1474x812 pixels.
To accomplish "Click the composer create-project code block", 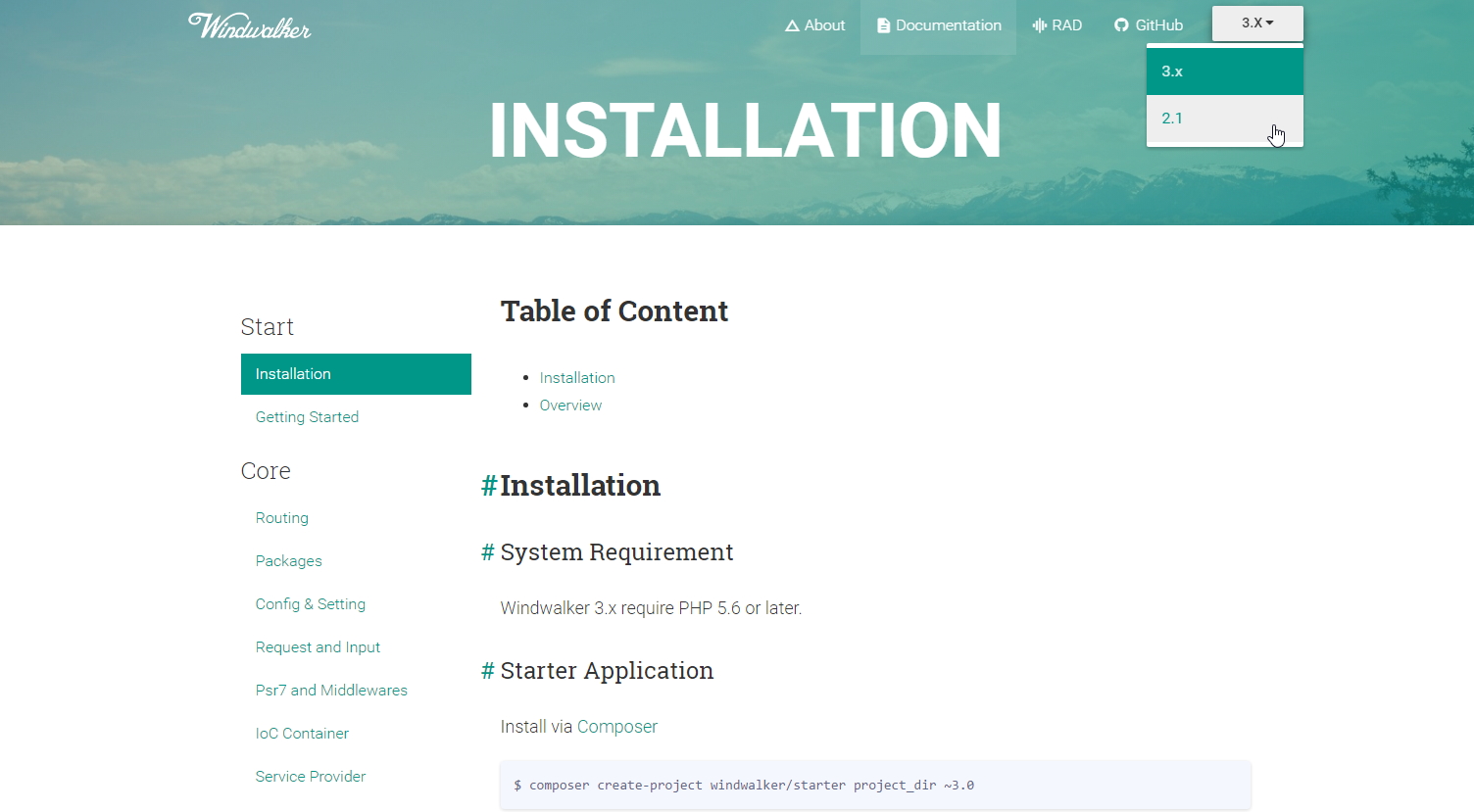I will pos(875,786).
